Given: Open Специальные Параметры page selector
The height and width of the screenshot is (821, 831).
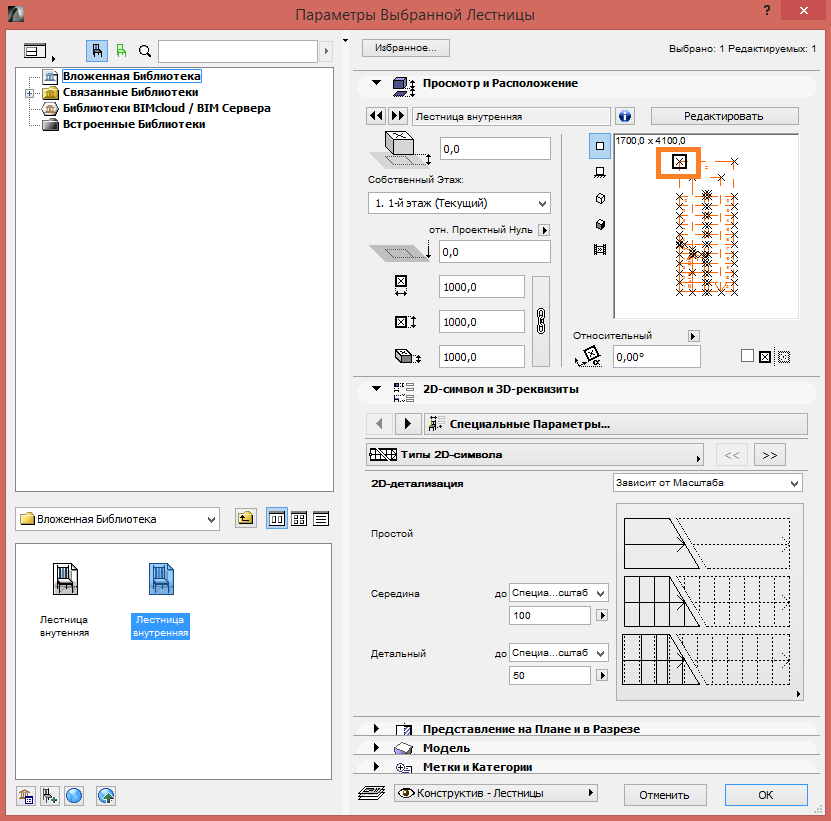Looking at the screenshot, I should pos(616,424).
